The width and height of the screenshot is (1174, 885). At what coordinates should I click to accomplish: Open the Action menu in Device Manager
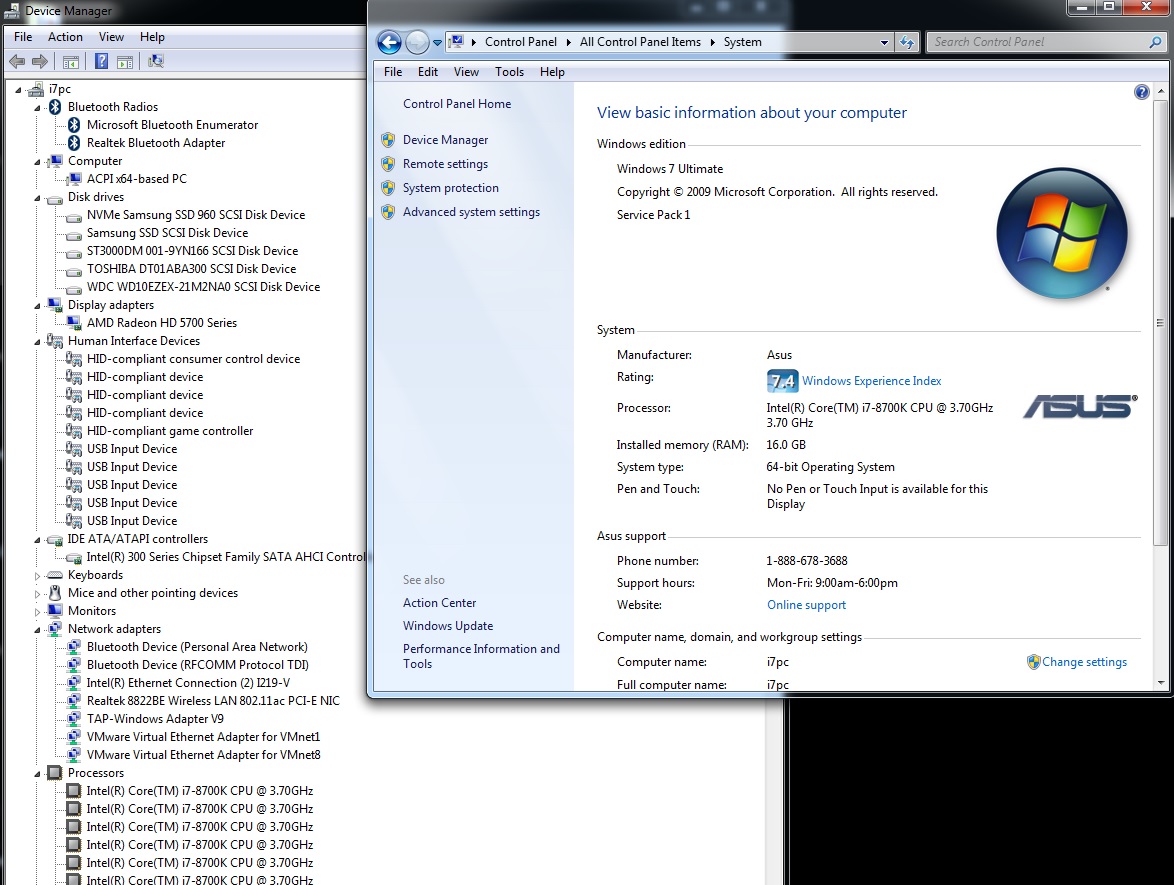coord(65,37)
